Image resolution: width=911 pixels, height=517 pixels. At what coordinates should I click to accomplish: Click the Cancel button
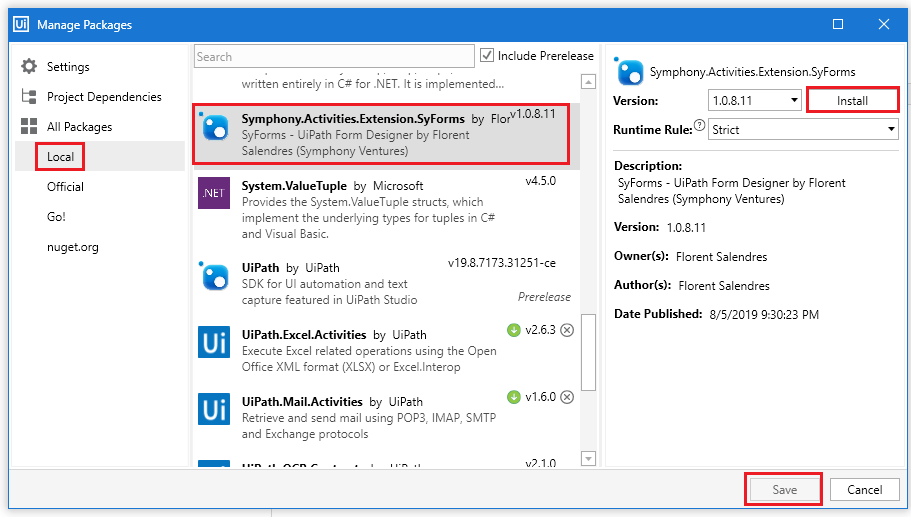(x=865, y=490)
